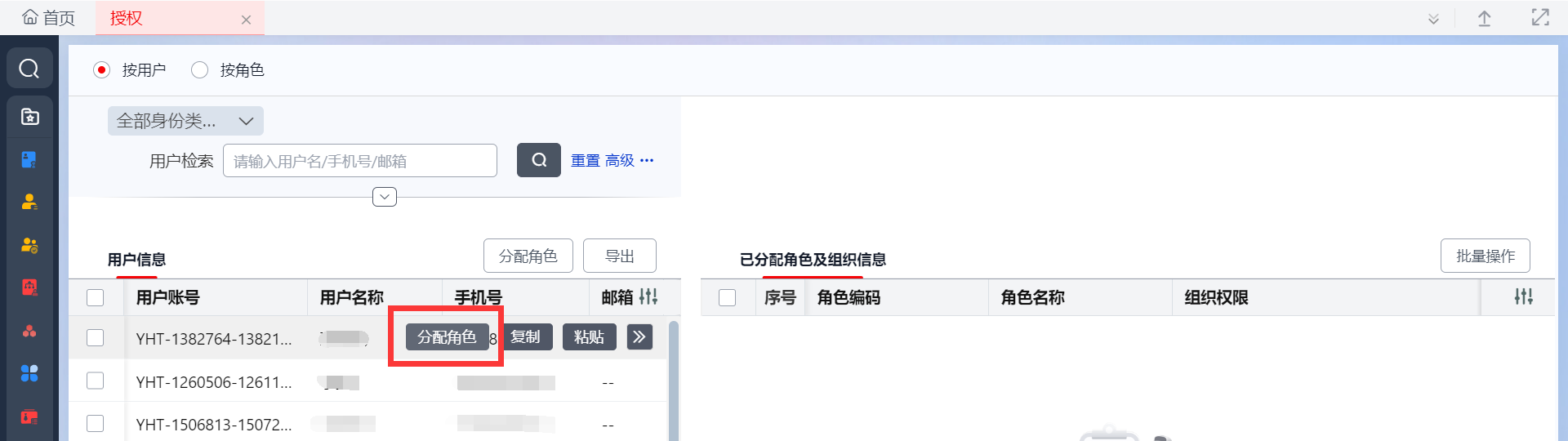Open column settings icon in user table header
The height and width of the screenshot is (441, 1568).
click(648, 297)
